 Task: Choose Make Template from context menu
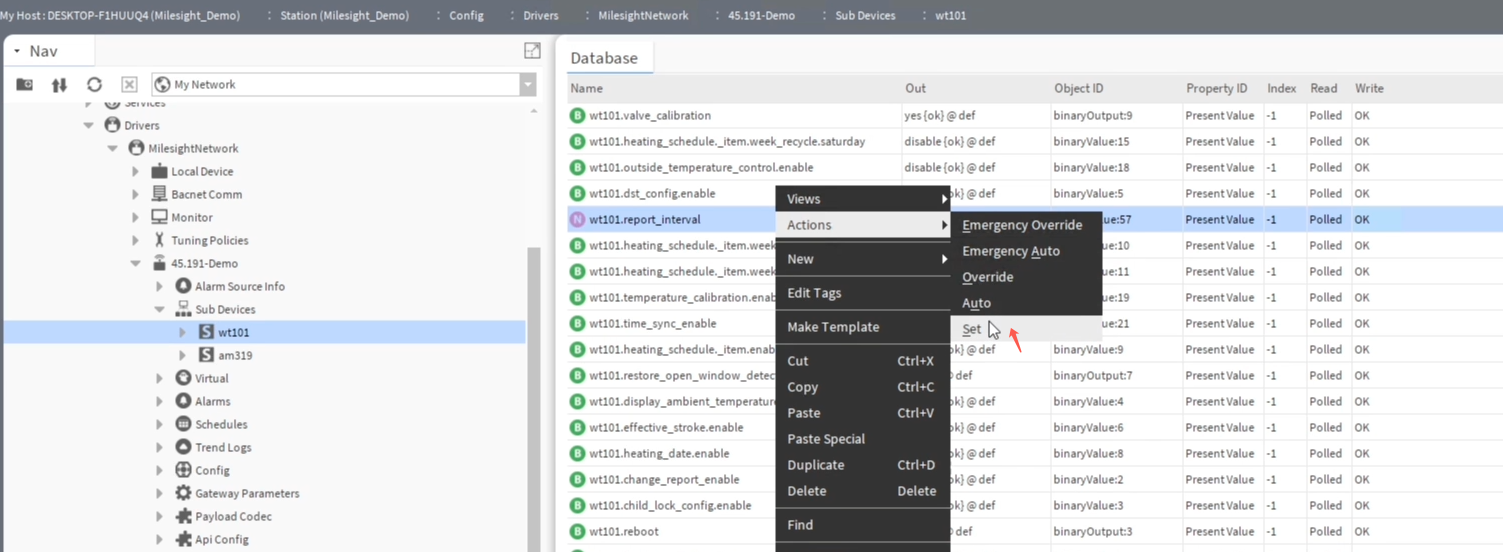pos(863,327)
